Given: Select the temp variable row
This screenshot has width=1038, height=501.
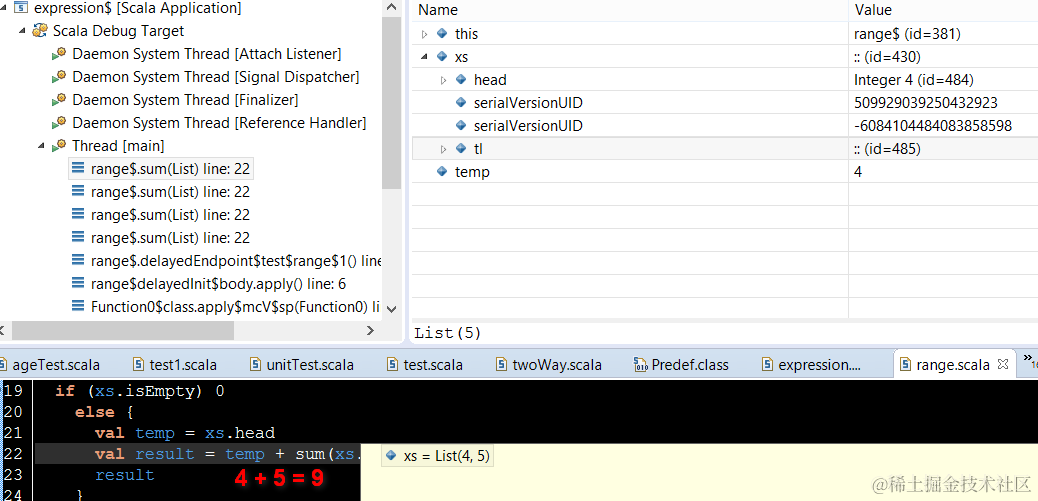Looking at the screenshot, I should point(725,172).
